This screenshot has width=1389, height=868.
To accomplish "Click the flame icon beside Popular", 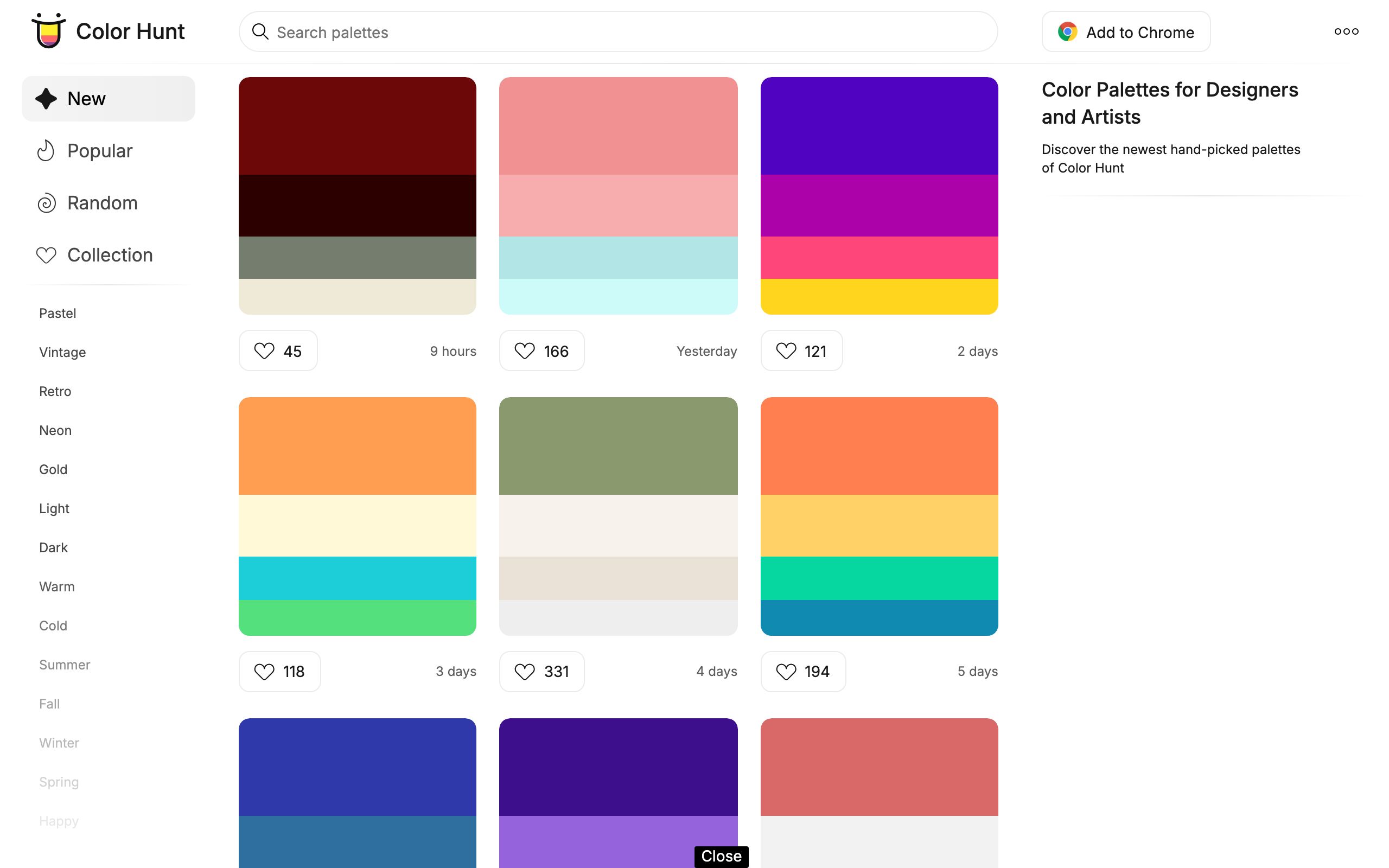I will pyautogui.click(x=46, y=151).
